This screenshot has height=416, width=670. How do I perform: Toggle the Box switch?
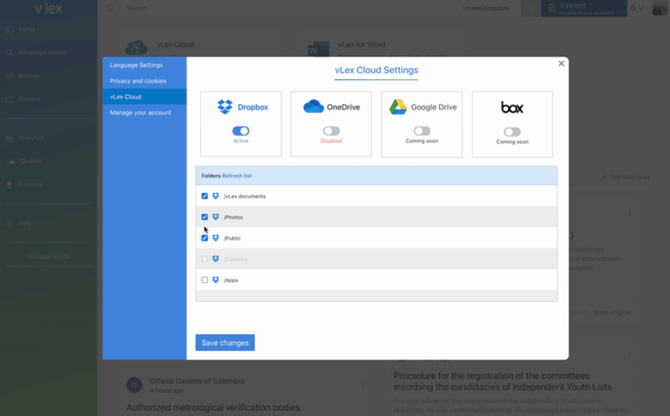(512, 132)
